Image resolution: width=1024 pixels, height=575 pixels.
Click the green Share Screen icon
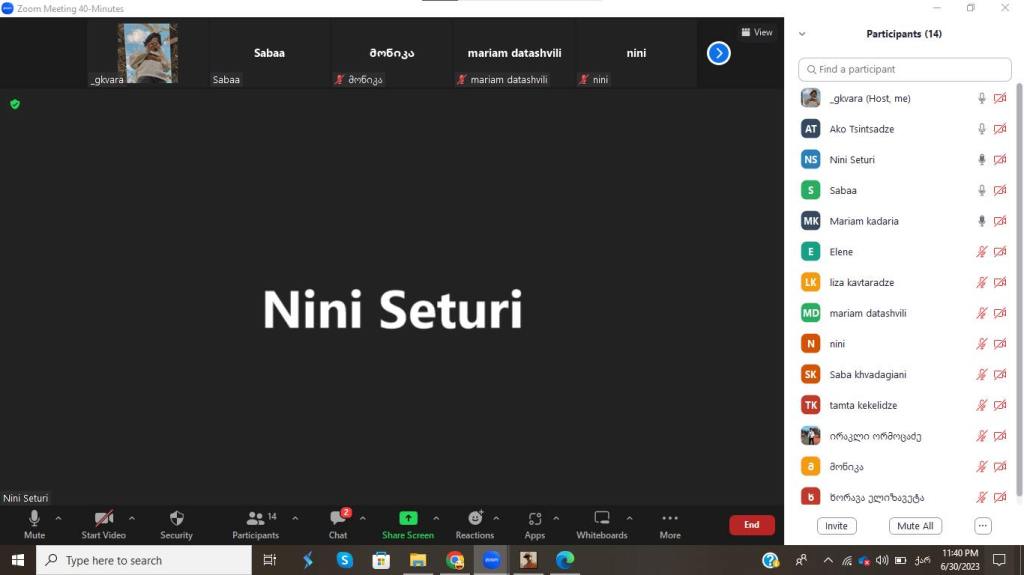tap(408, 518)
